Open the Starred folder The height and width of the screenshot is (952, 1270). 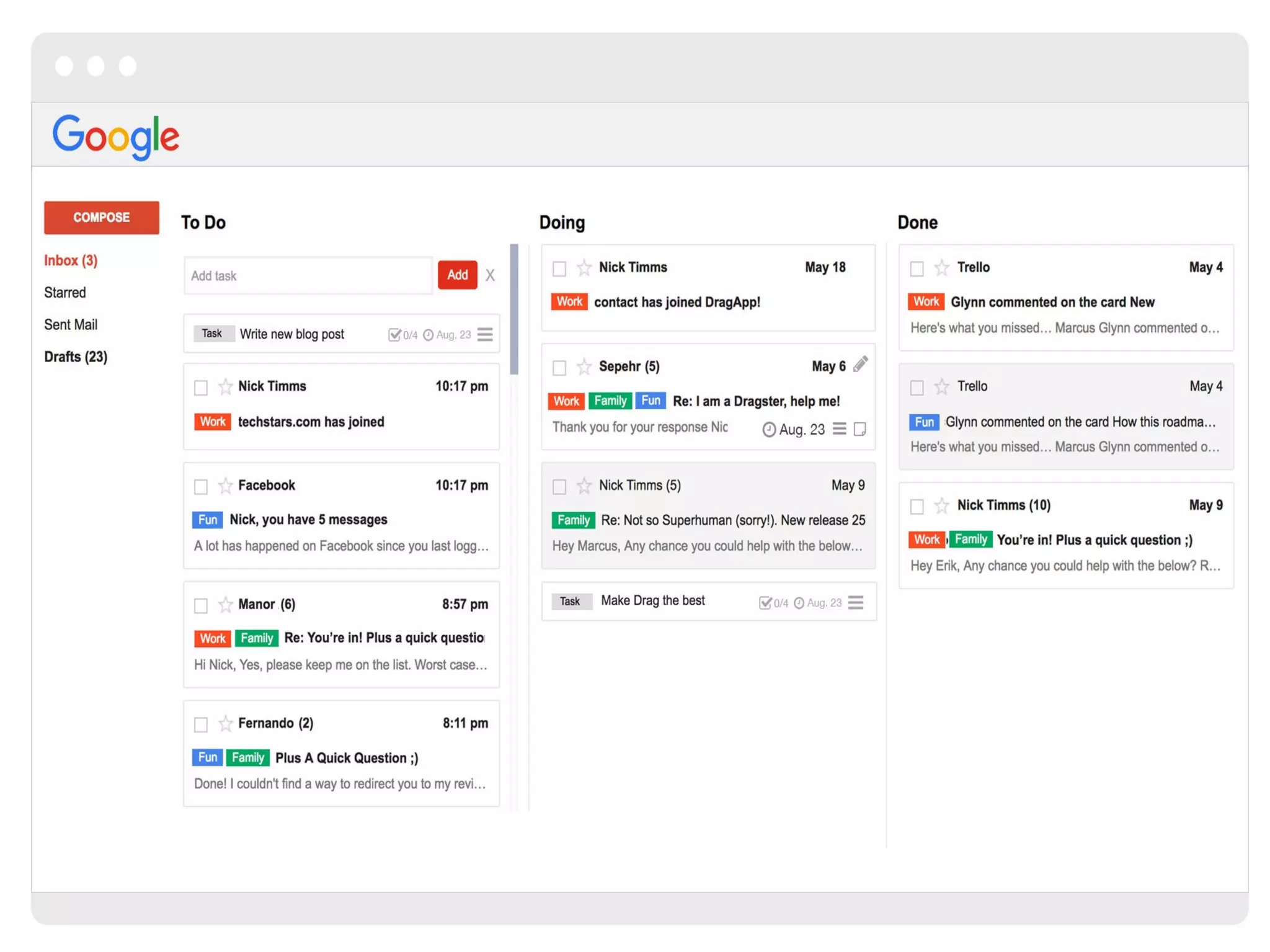65,293
